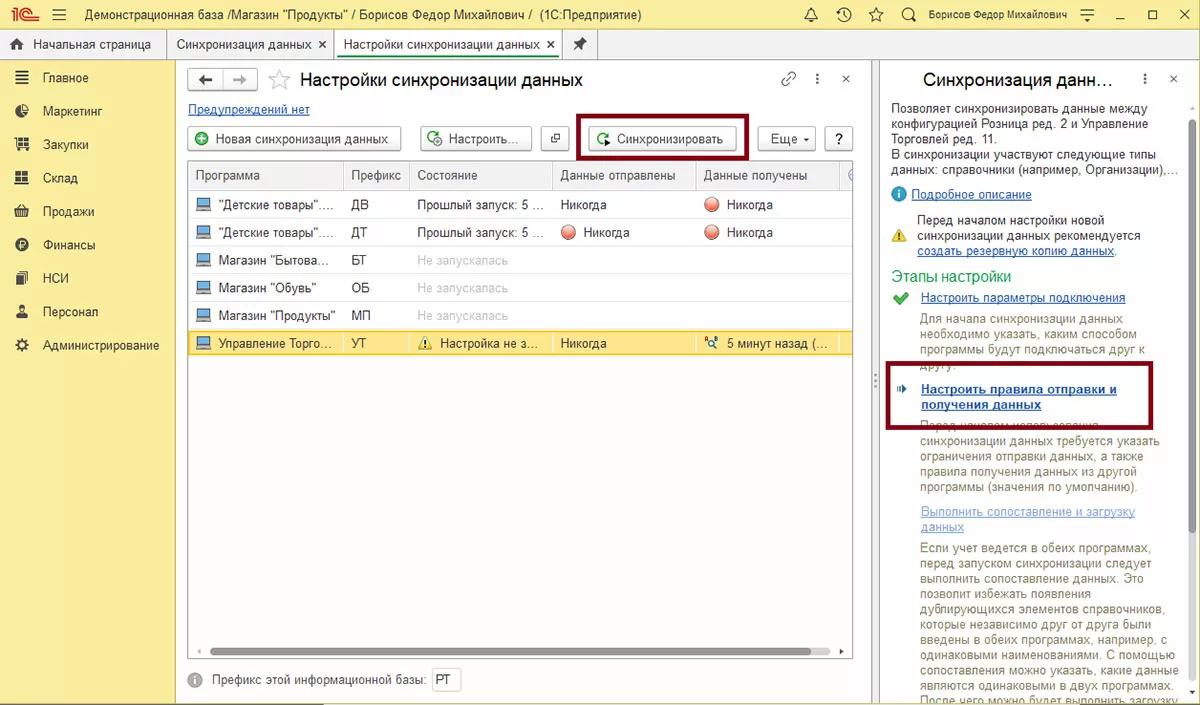Click the notifications bell icon
The image size is (1200, 705).
pyautogui.click(x=811, y=15)
